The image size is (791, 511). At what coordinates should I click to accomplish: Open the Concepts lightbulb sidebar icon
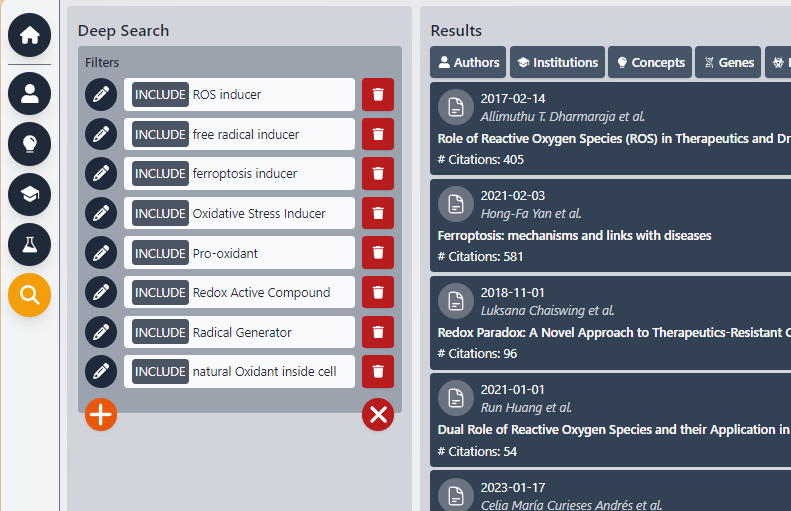pos(29,144)
